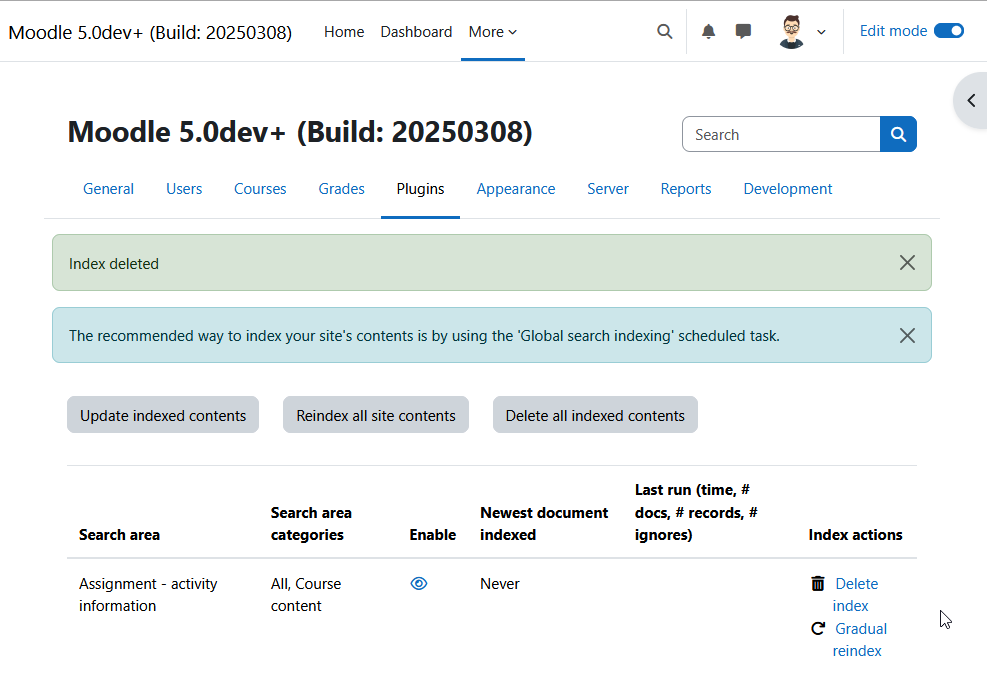This screenshot has width=987, height=688.
Task: Open the Gradual reindex link
Action: coord(859,640)
